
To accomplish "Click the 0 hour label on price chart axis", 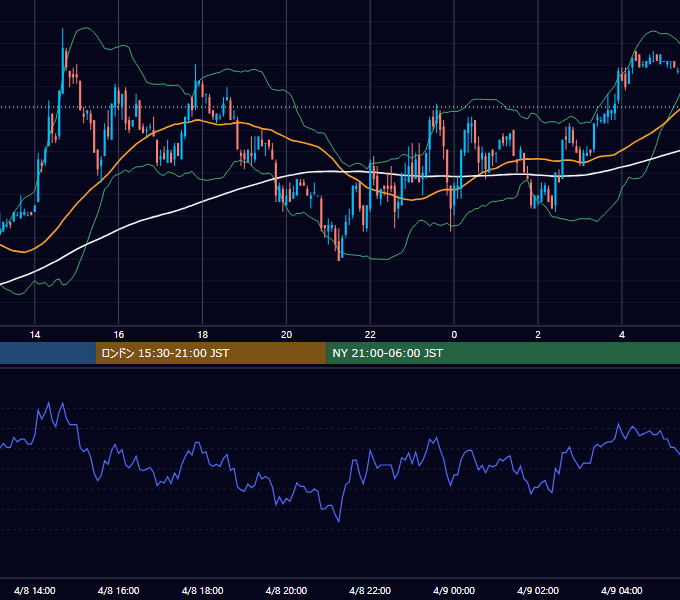I will [x=454, y=335].
